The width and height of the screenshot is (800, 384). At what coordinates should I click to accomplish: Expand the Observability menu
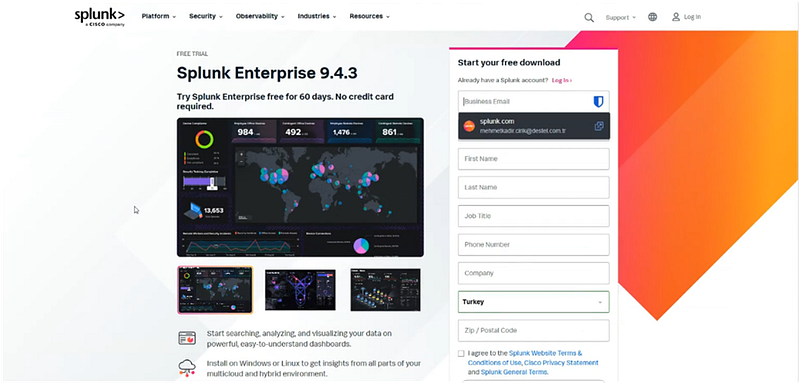click(260, 16)
